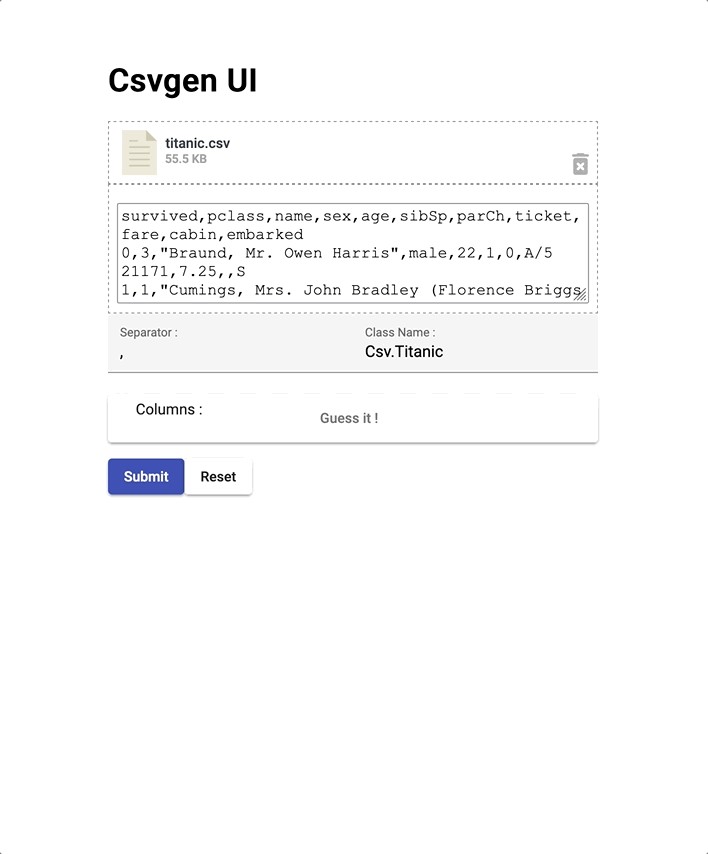
Task: Focus the Separator input field
Action: (230, 353)
